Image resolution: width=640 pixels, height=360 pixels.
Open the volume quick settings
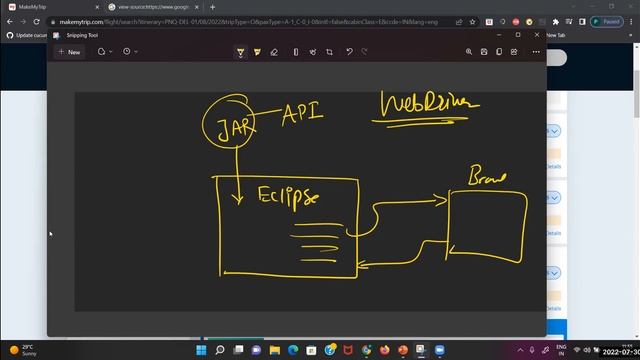pos(587,350)
